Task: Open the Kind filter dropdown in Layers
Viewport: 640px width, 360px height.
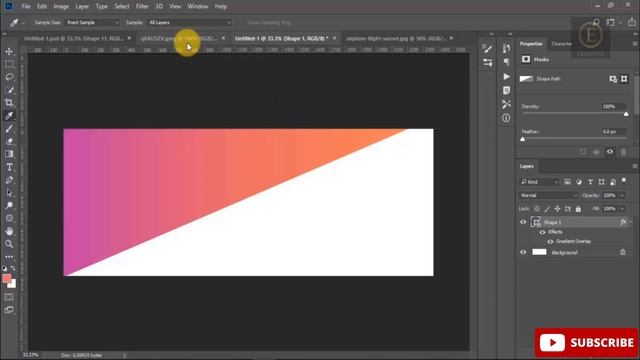Action: (539, 182)
